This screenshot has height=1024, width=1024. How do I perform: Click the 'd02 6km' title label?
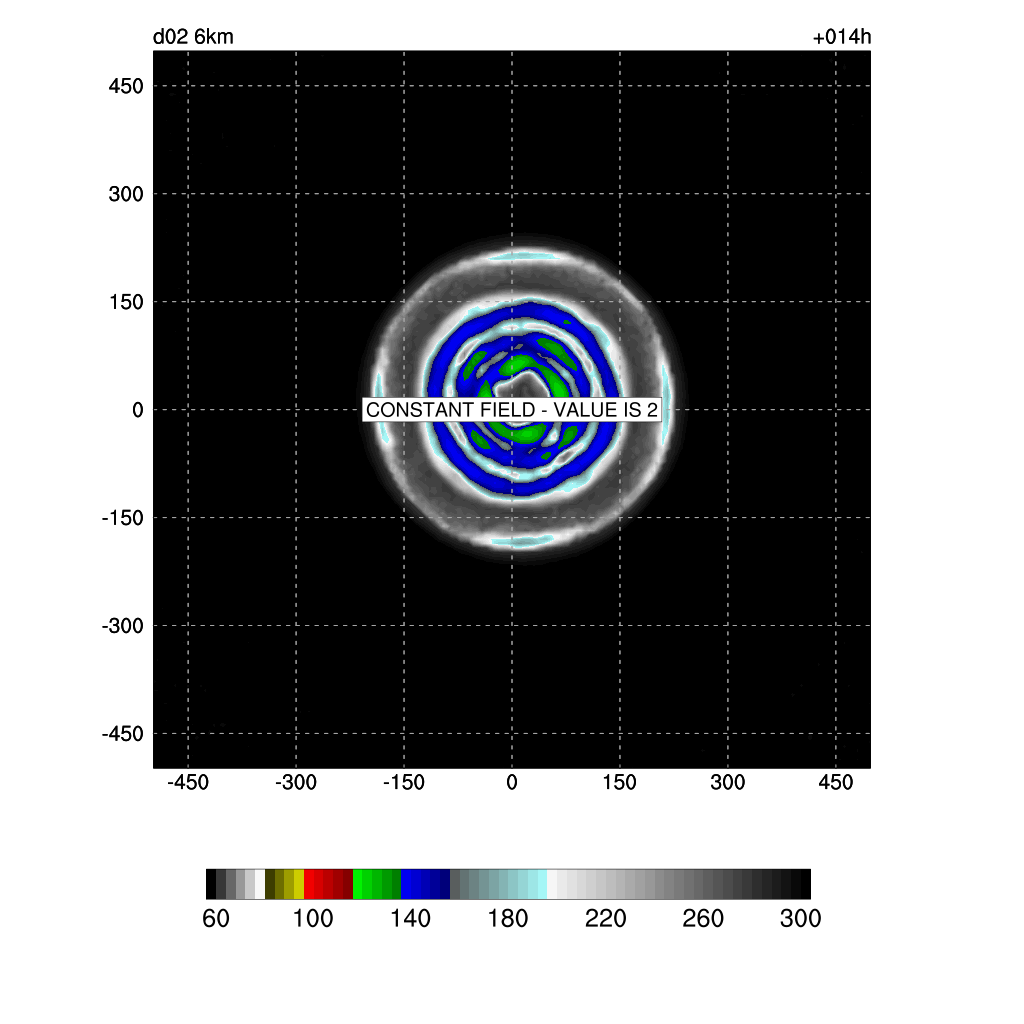point(193,37)
